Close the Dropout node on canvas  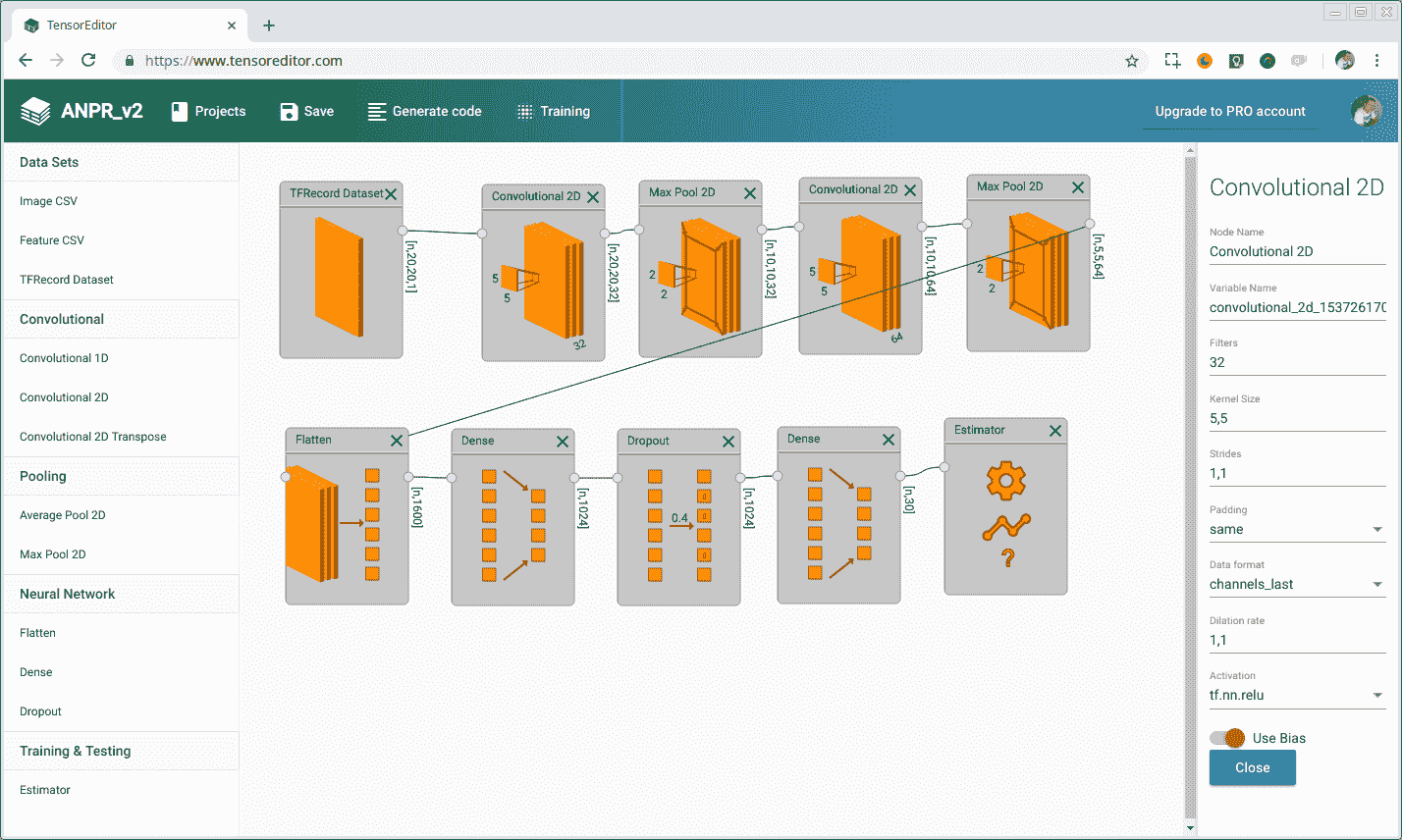tap(728, 442)
